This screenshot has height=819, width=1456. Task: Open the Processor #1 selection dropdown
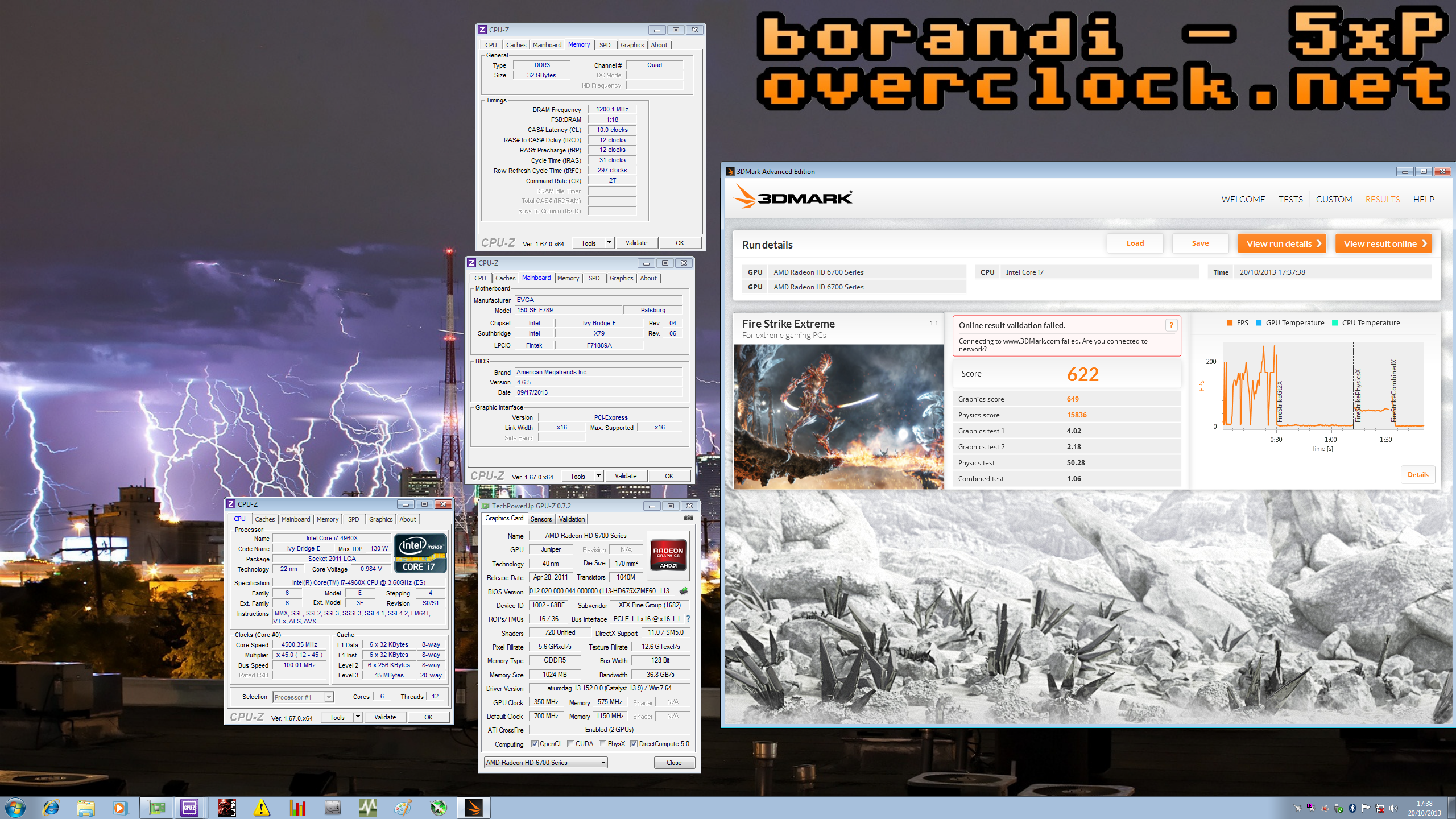point(303,697)
